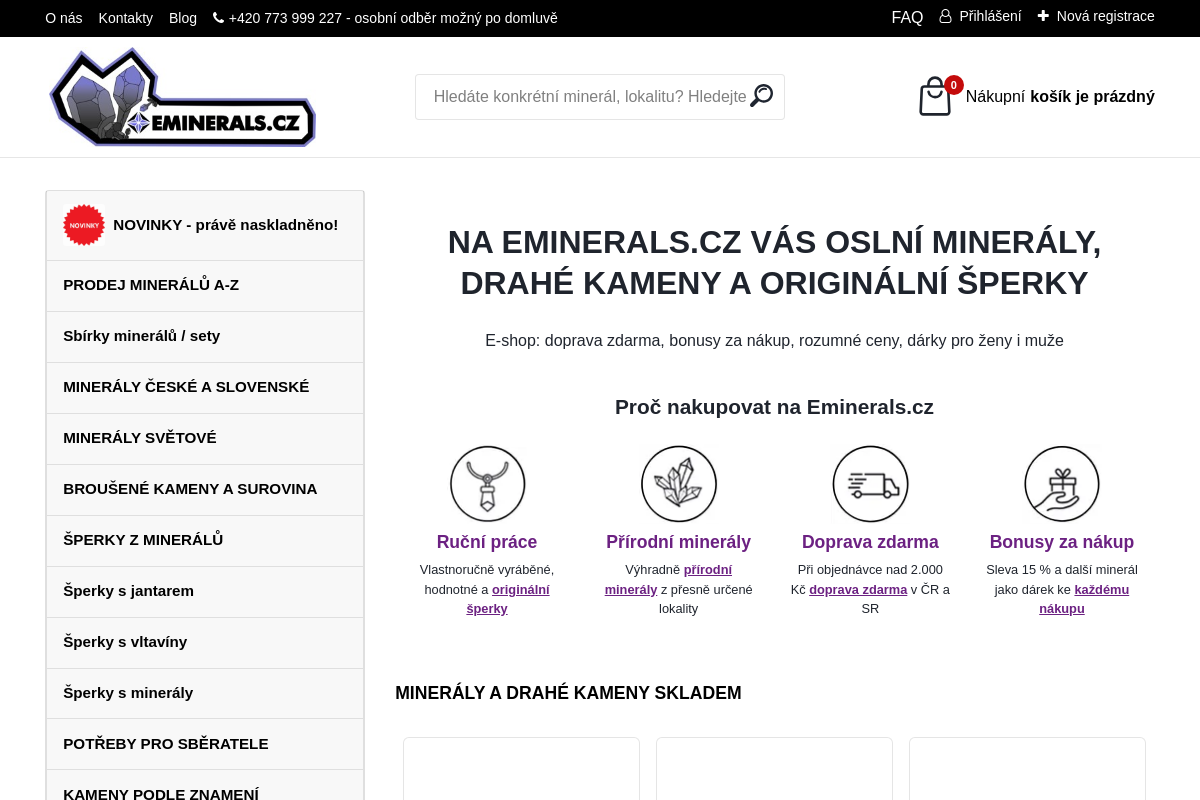Open BROUŠENÉ KAMENY A SUROVINA category
1200x800 pixels.
pyautogui.click(x=205, y=490)
